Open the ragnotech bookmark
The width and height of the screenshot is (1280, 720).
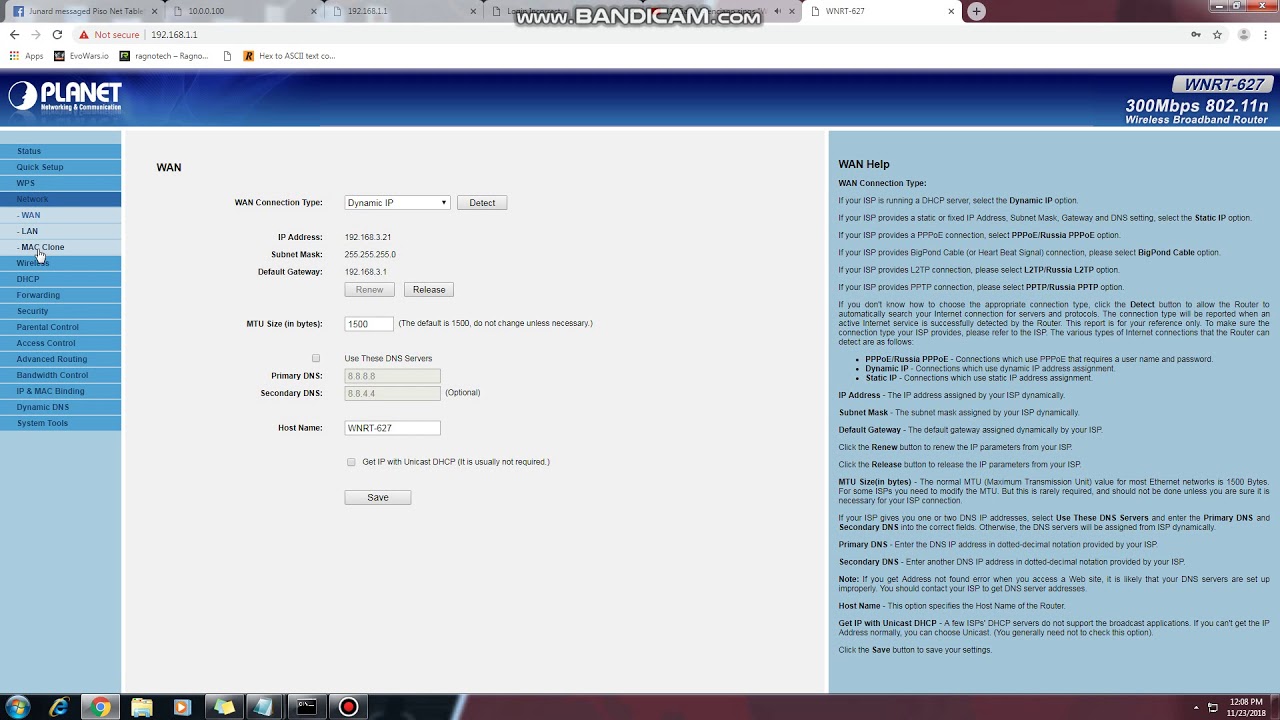pyautogui.click(x=164, y=56)
